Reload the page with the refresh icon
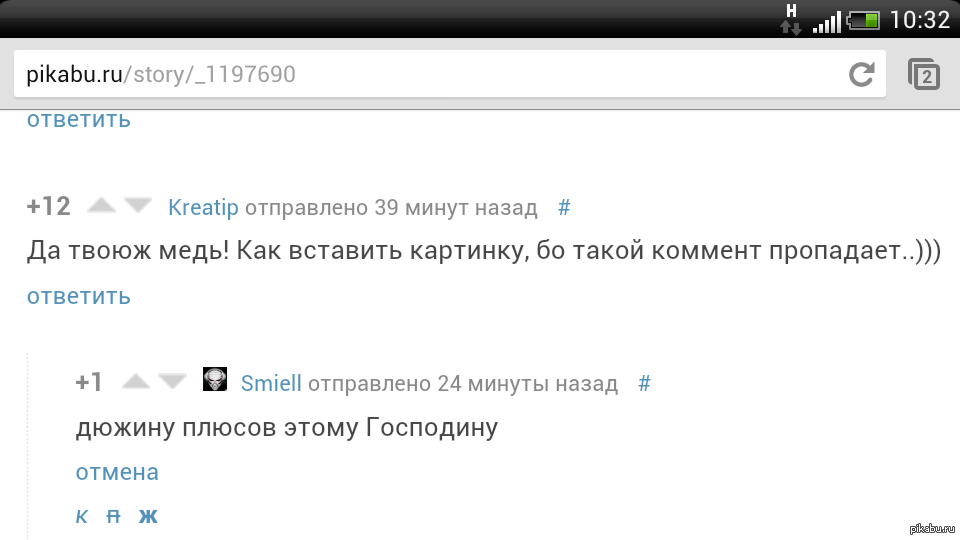960x540 pixels. [861, 74]
